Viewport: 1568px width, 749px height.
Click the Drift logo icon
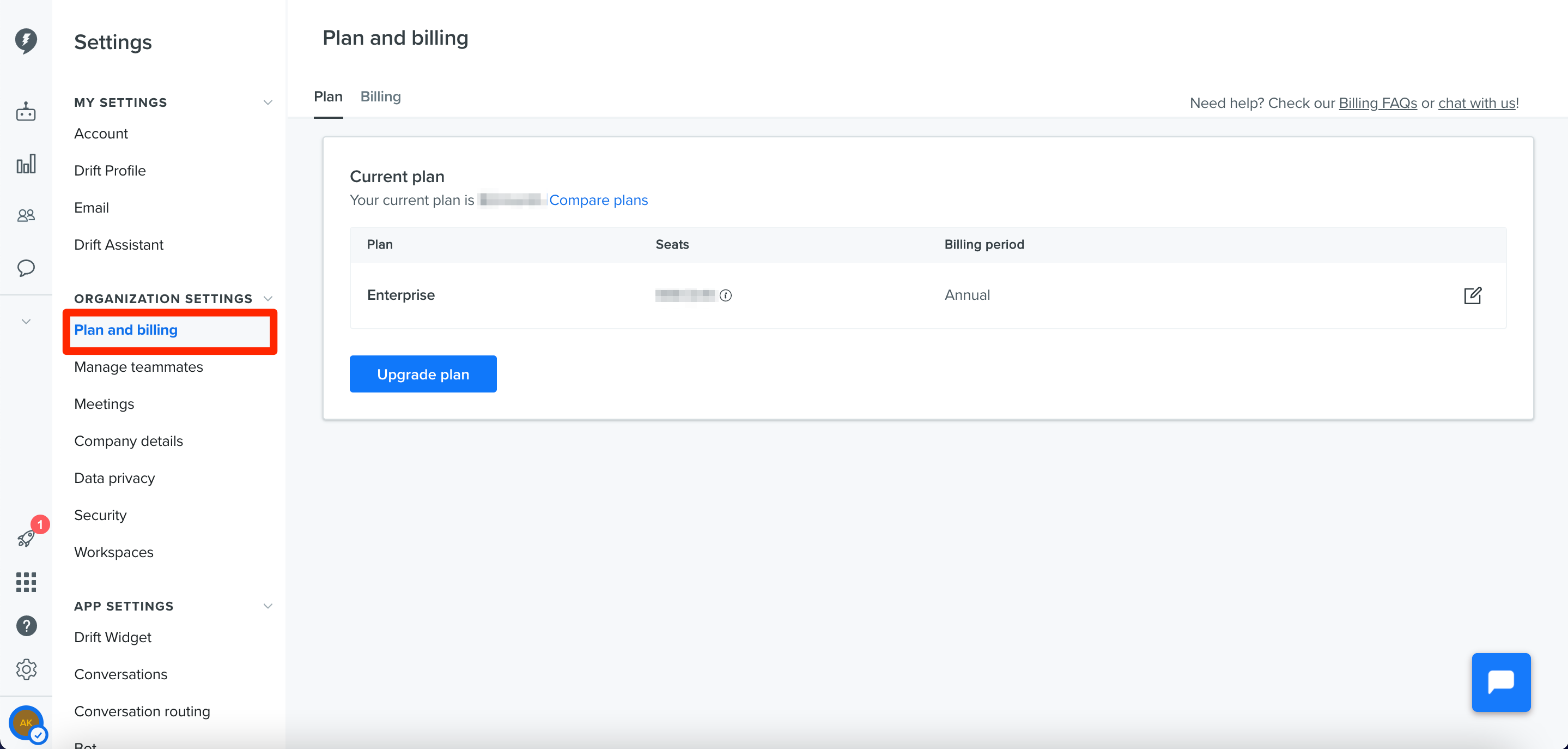point(26,41)
